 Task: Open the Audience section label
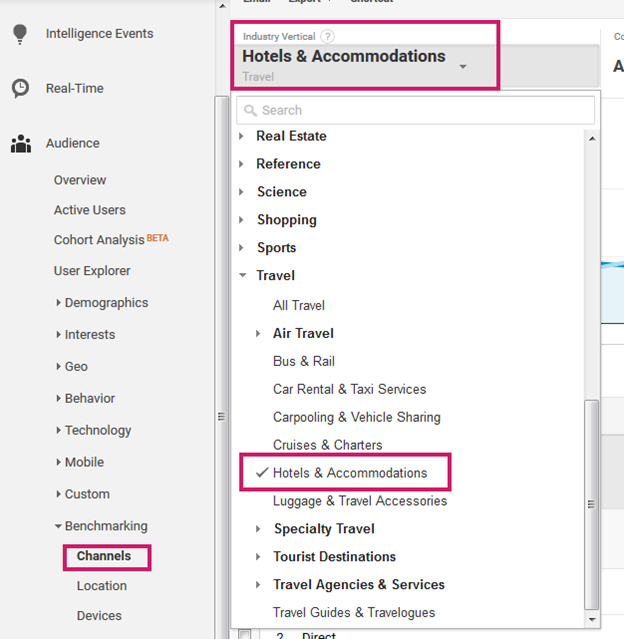click(x=73, y=143)
